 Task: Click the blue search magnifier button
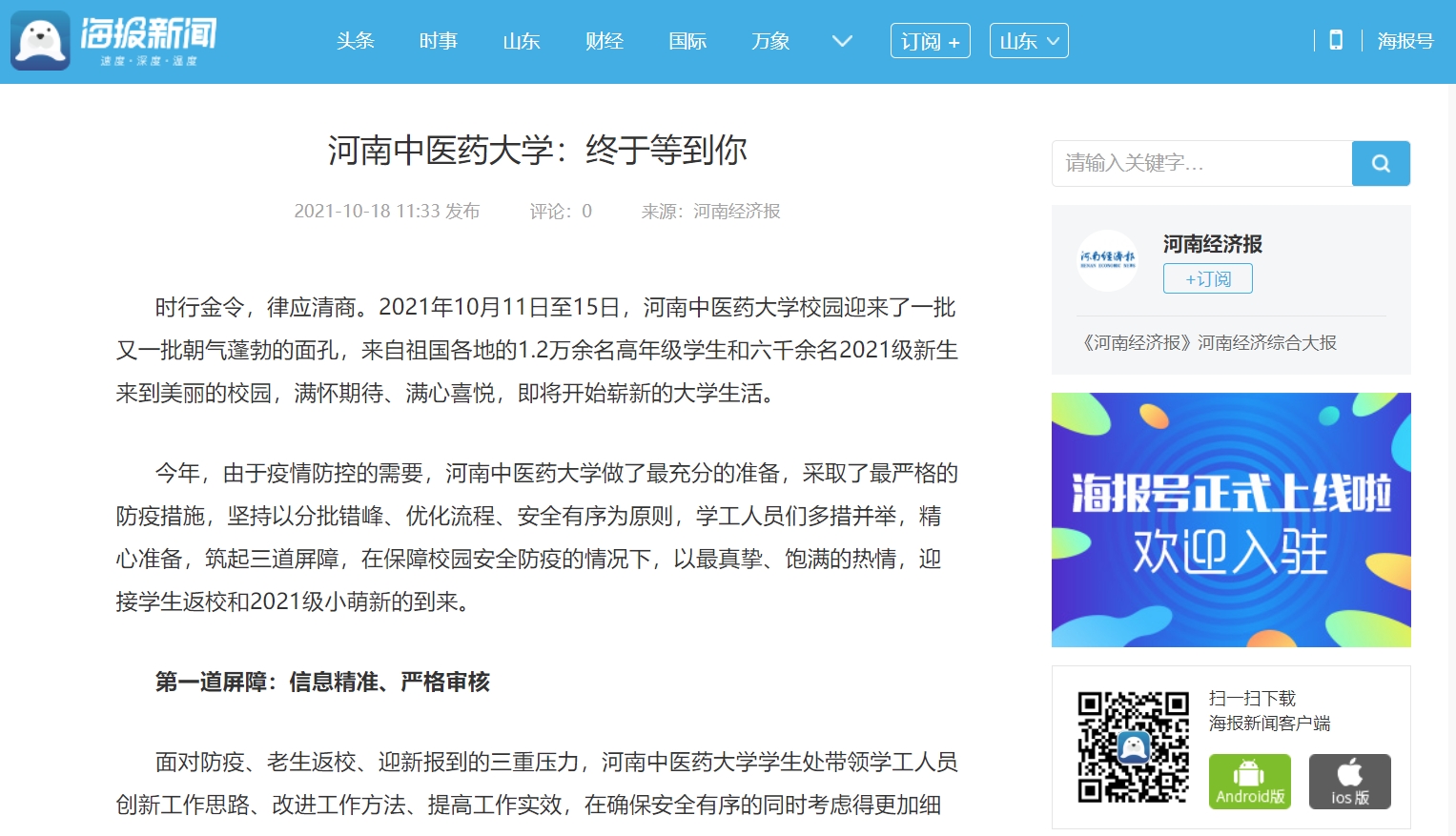(x=1380, y=163)
